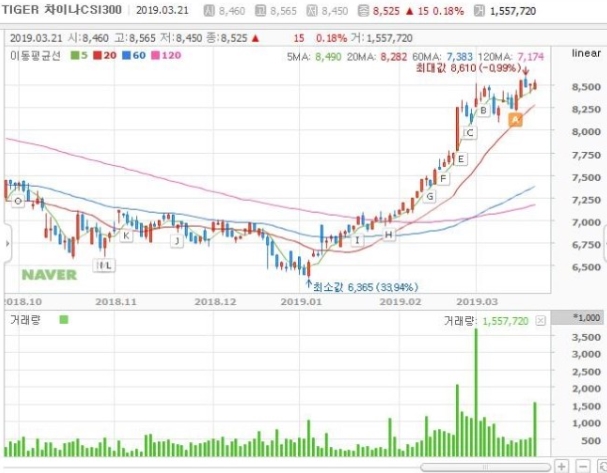This screenshot has width=607, height=473.
Task: Open the M/L event marker on the chart
Action: 104,266
